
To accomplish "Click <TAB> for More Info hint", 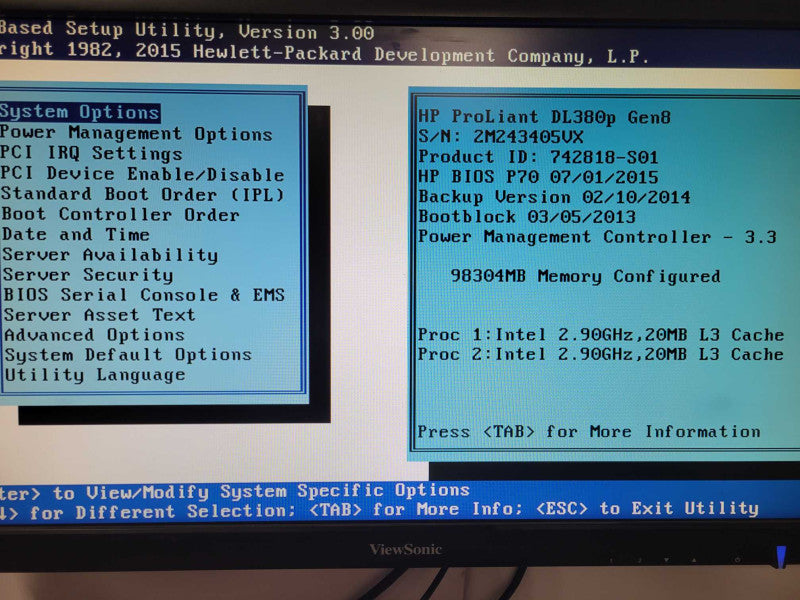I will [x=416, y=510].
